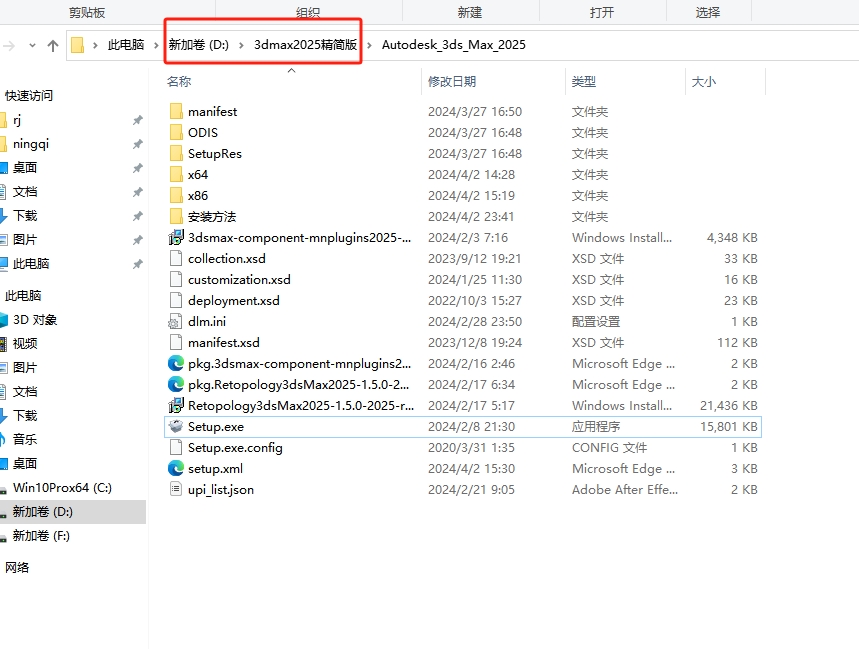Click the Setup.exe application icon
Image resolution: width=859 pixels, height=649 pixels.
tap(176, 427)
